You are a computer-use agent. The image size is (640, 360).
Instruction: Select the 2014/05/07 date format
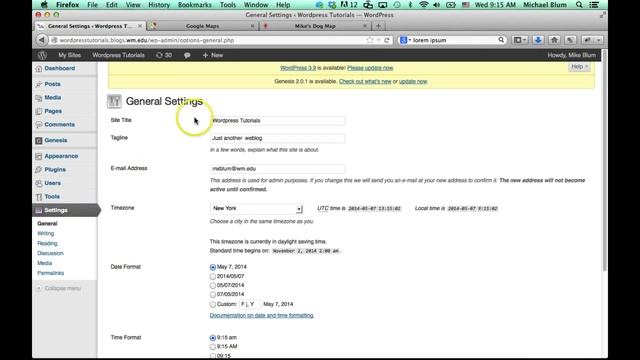click(213, 276)
